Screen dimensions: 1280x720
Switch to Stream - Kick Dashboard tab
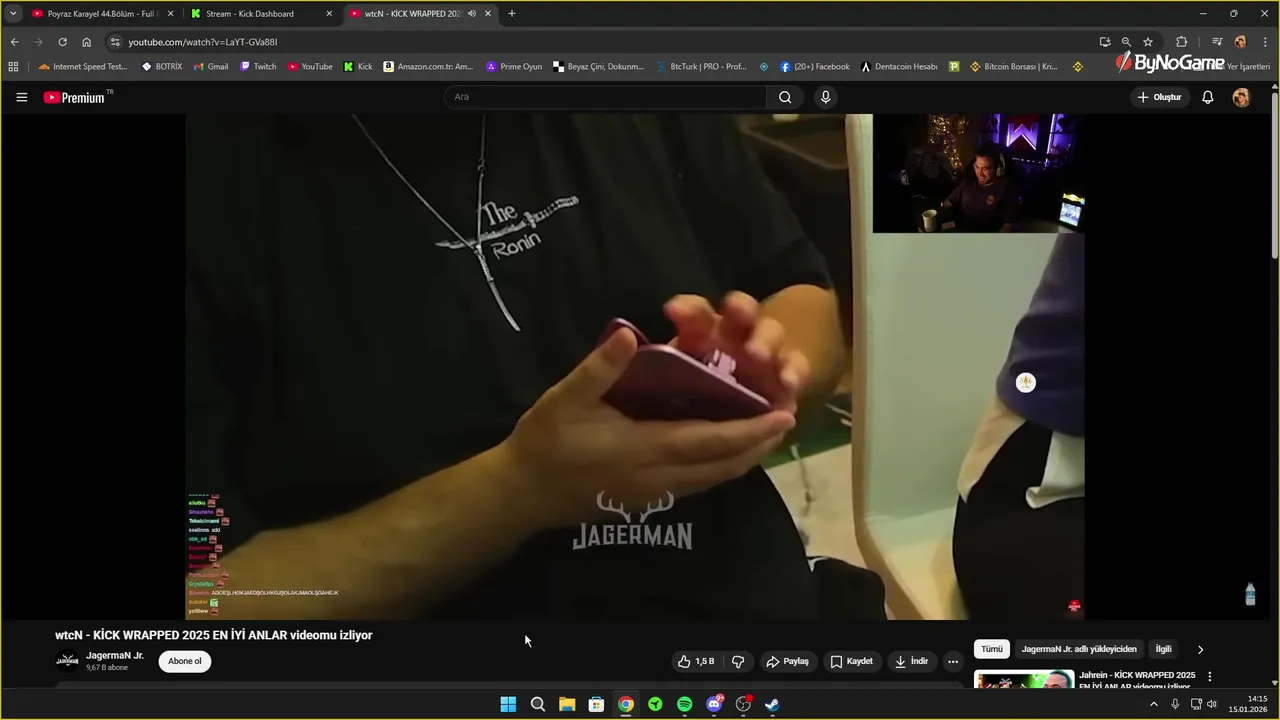coord(262,14)
